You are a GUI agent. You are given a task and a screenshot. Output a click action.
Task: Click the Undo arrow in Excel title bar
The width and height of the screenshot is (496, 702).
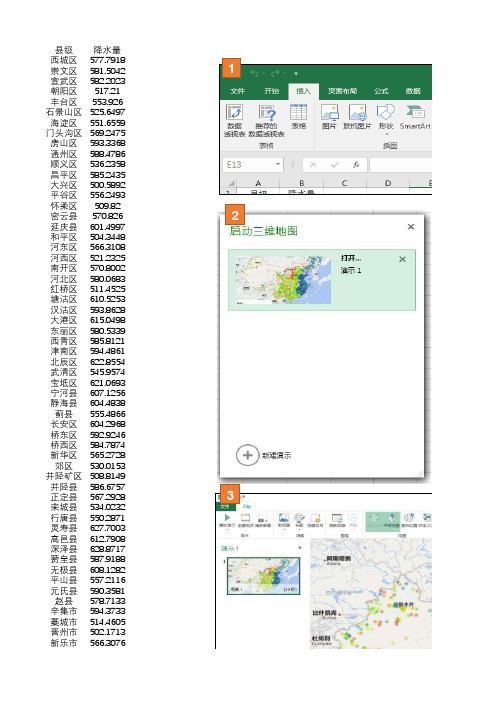[255, 73]
